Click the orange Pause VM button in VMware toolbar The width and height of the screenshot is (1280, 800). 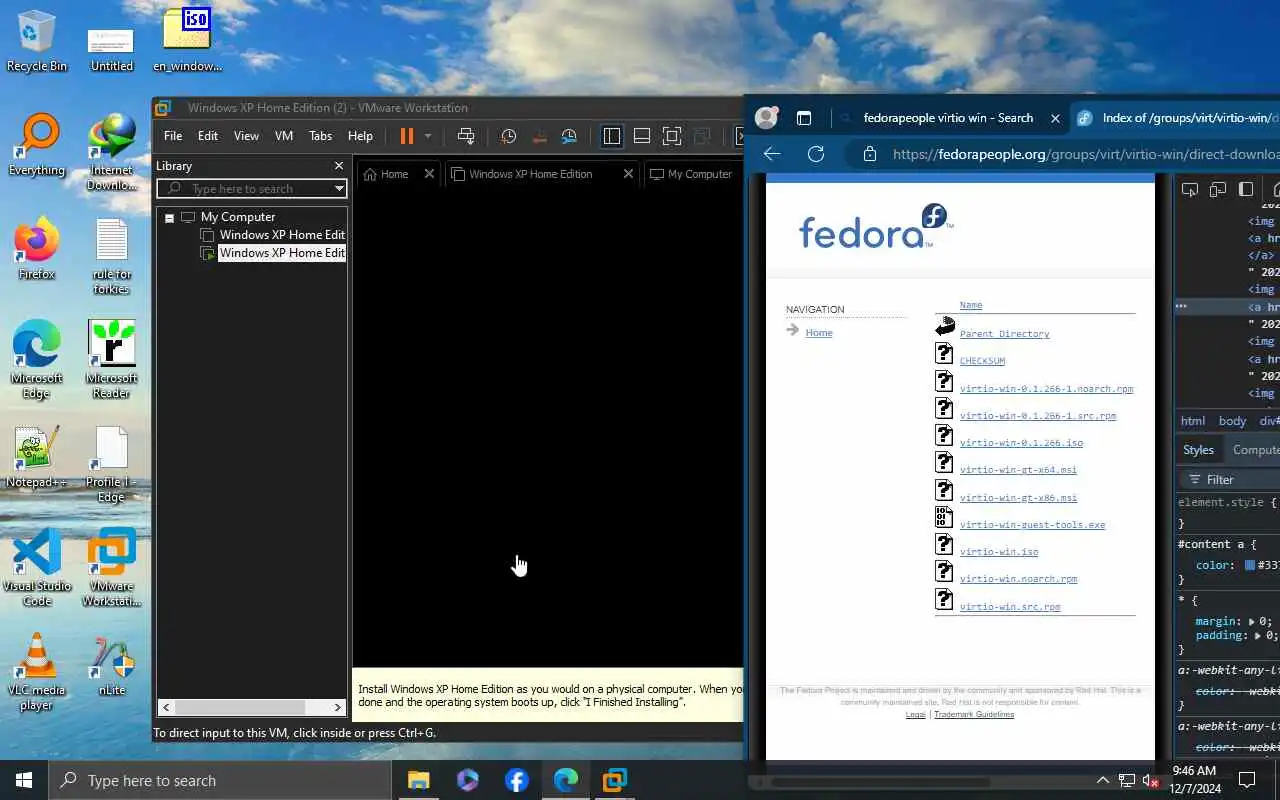point(406,136)
